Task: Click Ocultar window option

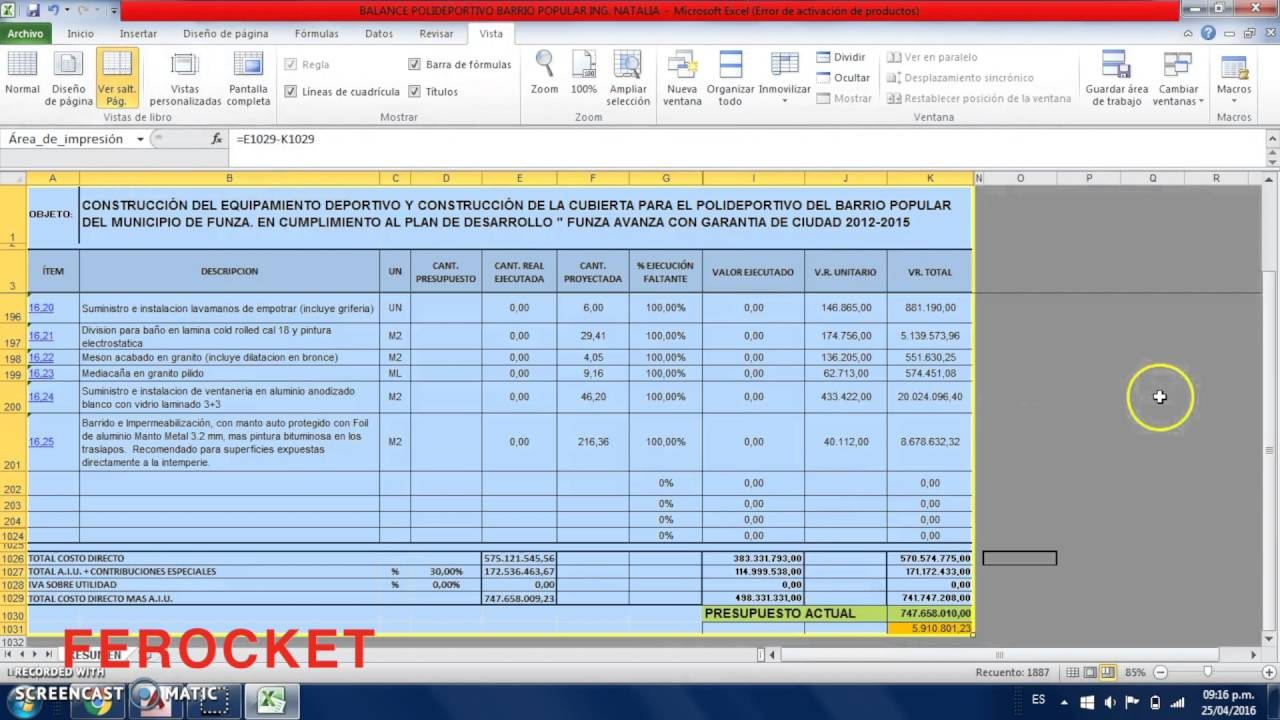Action: 843,77
